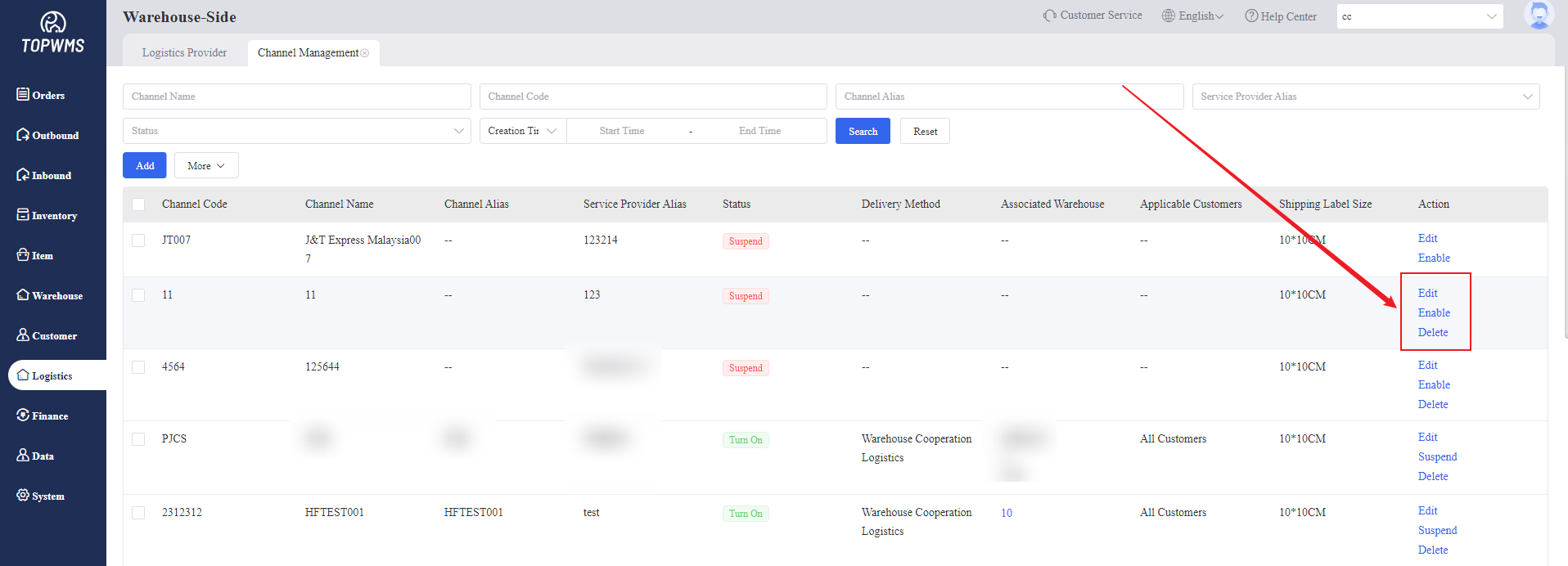Click the Finance sidebar icon
Viewport: 1568px width, 566px height.
[x=23, y=416]
